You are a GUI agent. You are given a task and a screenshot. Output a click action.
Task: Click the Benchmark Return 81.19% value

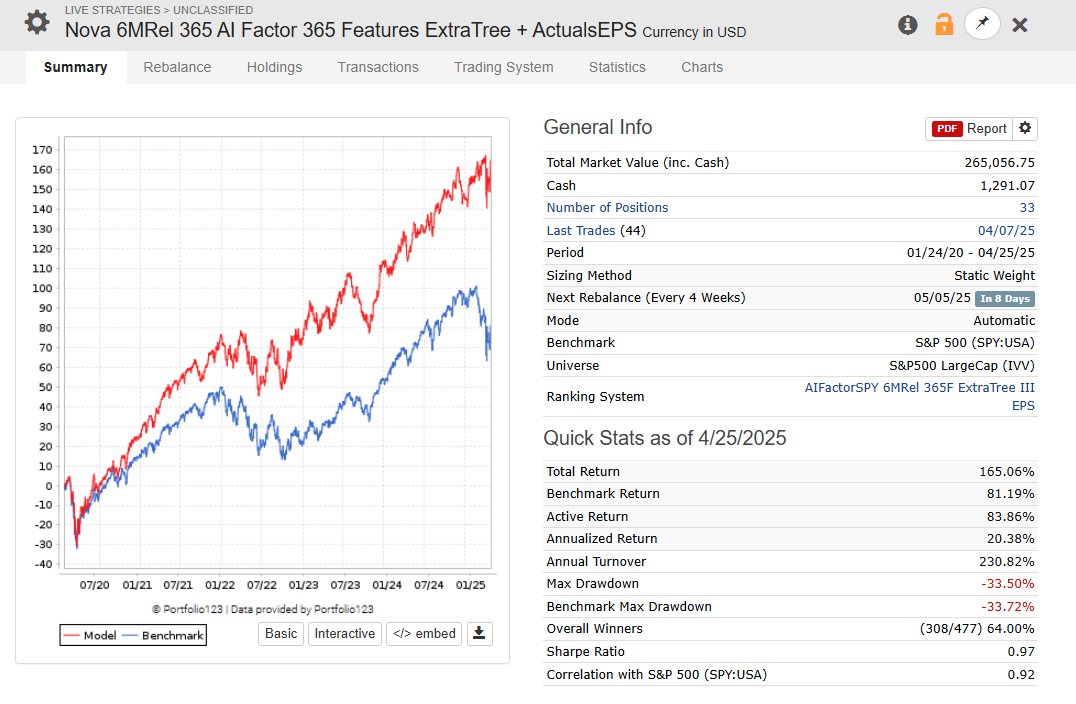tap(1011, 493)
